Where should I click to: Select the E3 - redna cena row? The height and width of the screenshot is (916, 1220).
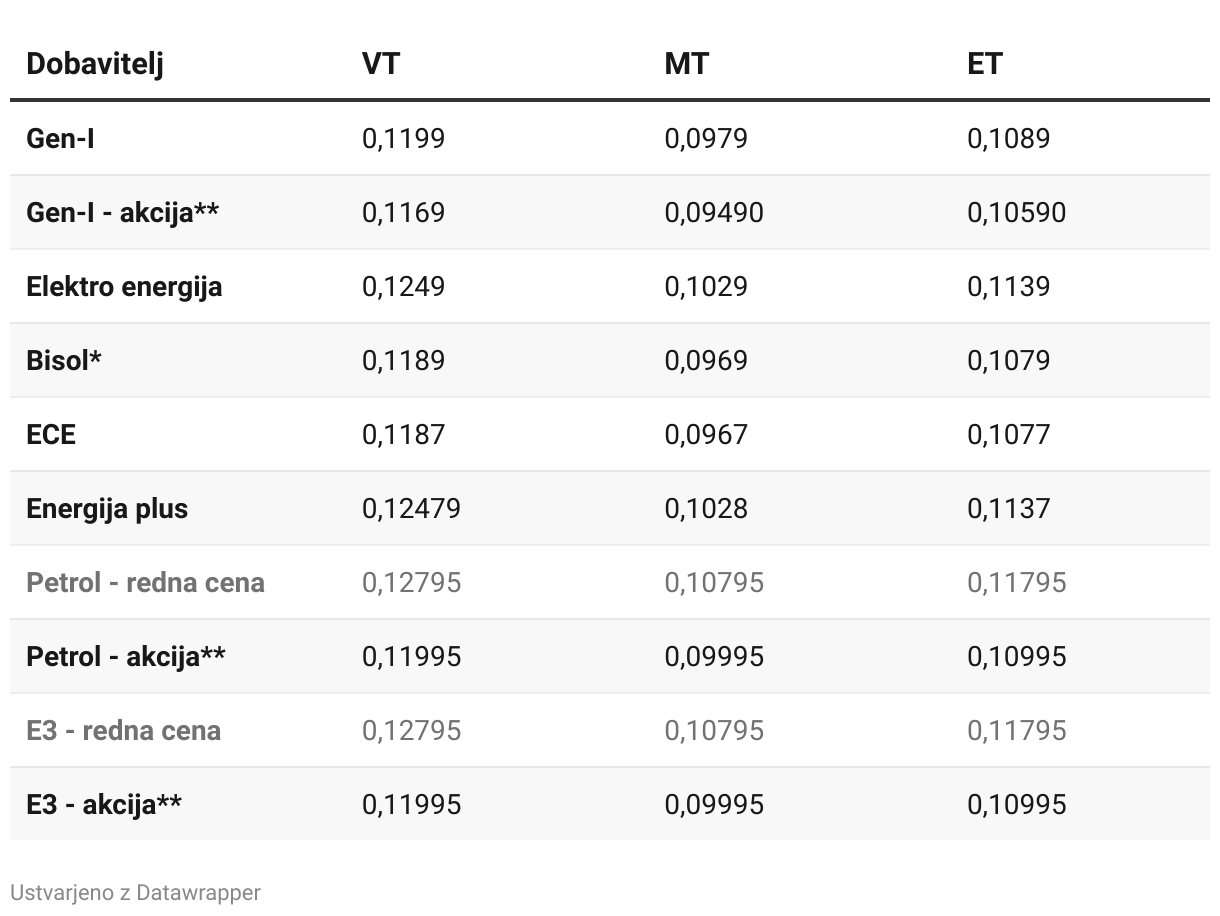click(x=123, y=730)
